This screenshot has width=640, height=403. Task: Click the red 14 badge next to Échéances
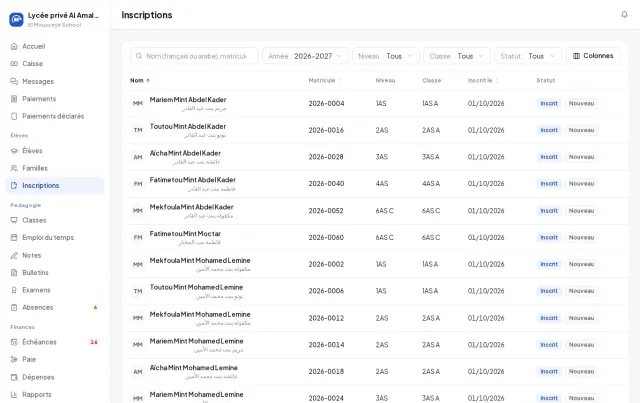coord(94,342)
